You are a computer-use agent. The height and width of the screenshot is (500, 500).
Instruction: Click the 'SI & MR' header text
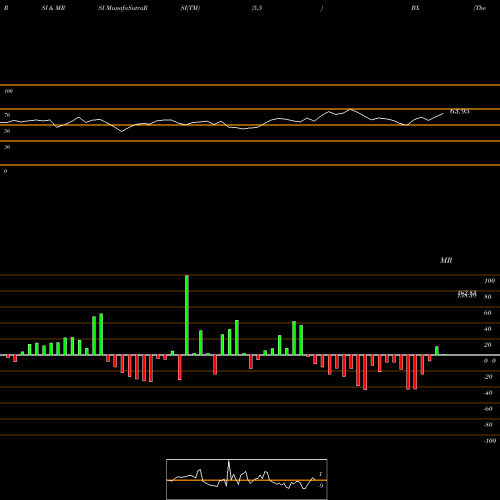tap(53, 8)
